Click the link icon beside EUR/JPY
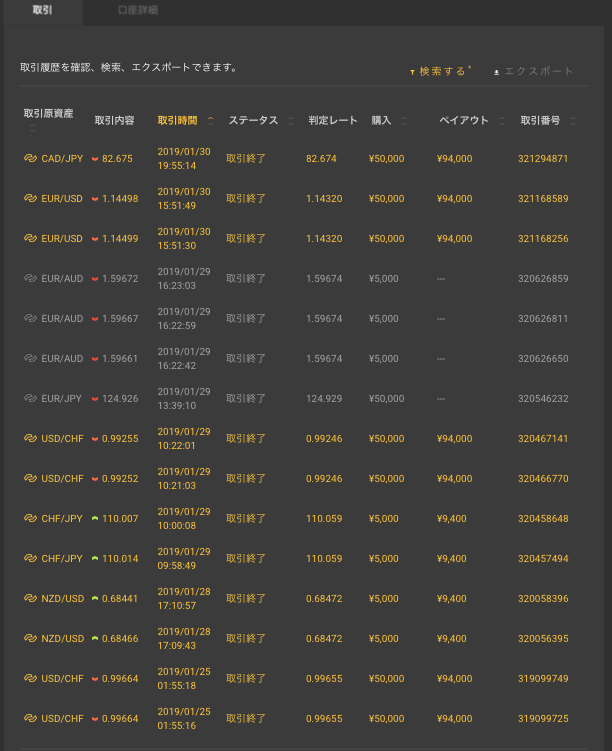The width and height of the screenshot is (612, 751). click(x=30, y=398)
